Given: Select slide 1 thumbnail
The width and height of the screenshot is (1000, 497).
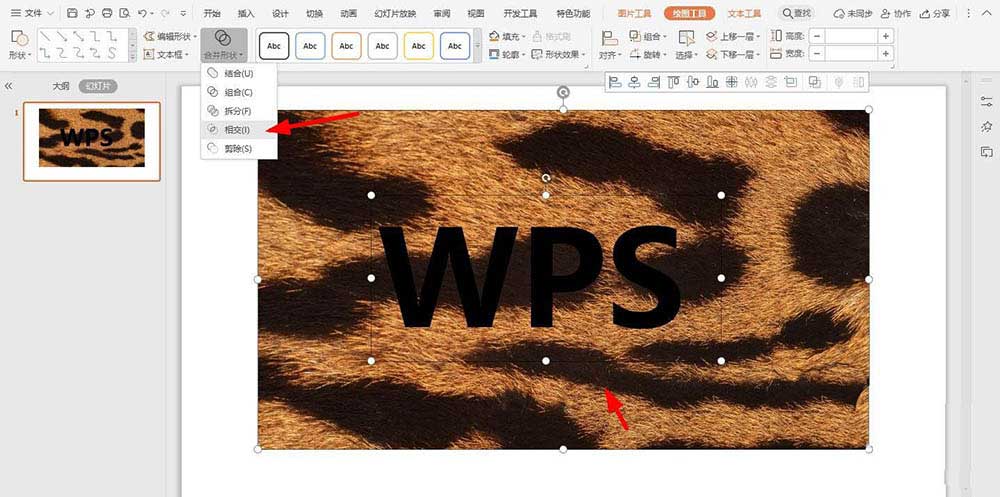Looking at the screenshot, I should click(x=92, y=141).
